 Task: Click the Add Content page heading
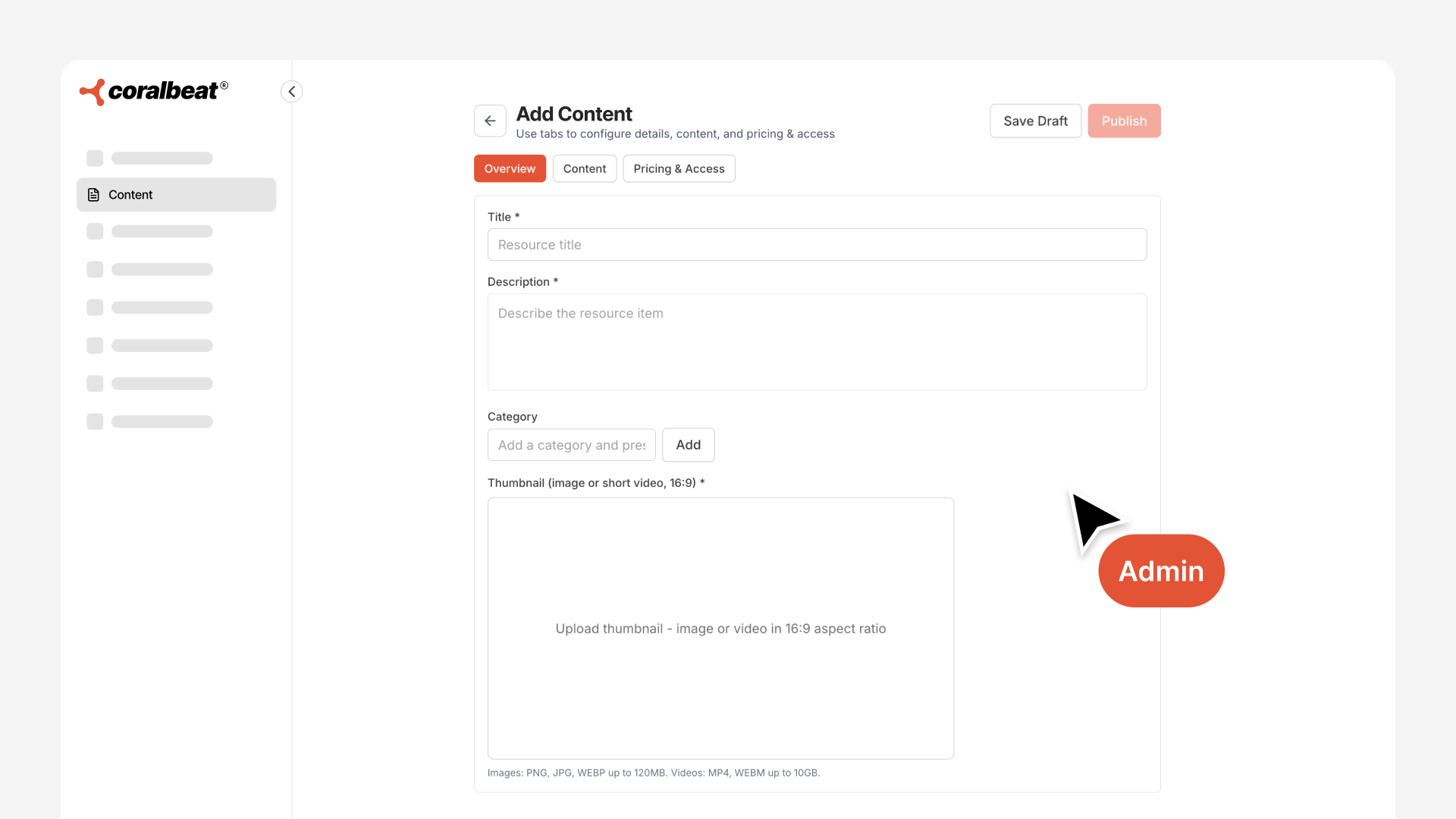point(574,114)
